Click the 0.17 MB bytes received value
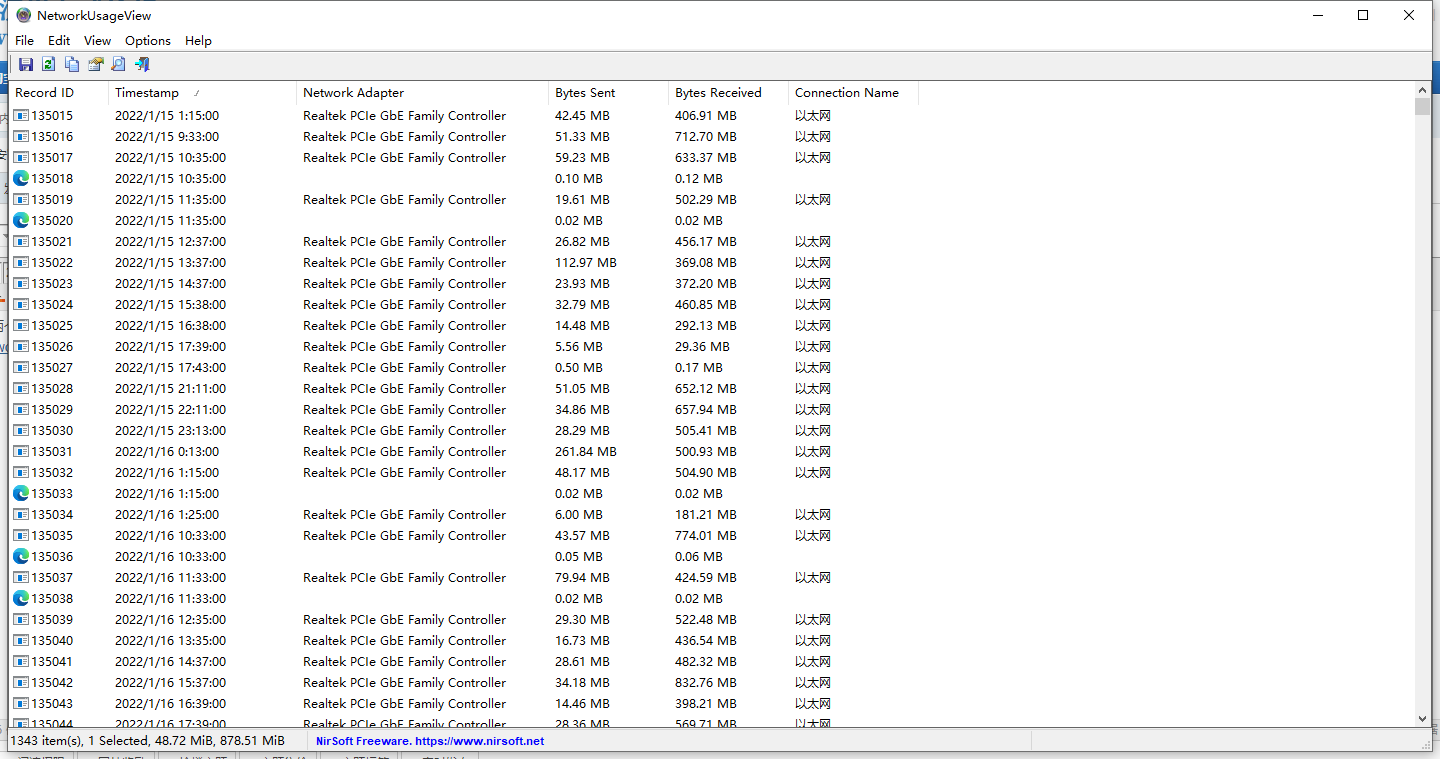Screen dimensions: 1440x759 [x=699, y=367]
